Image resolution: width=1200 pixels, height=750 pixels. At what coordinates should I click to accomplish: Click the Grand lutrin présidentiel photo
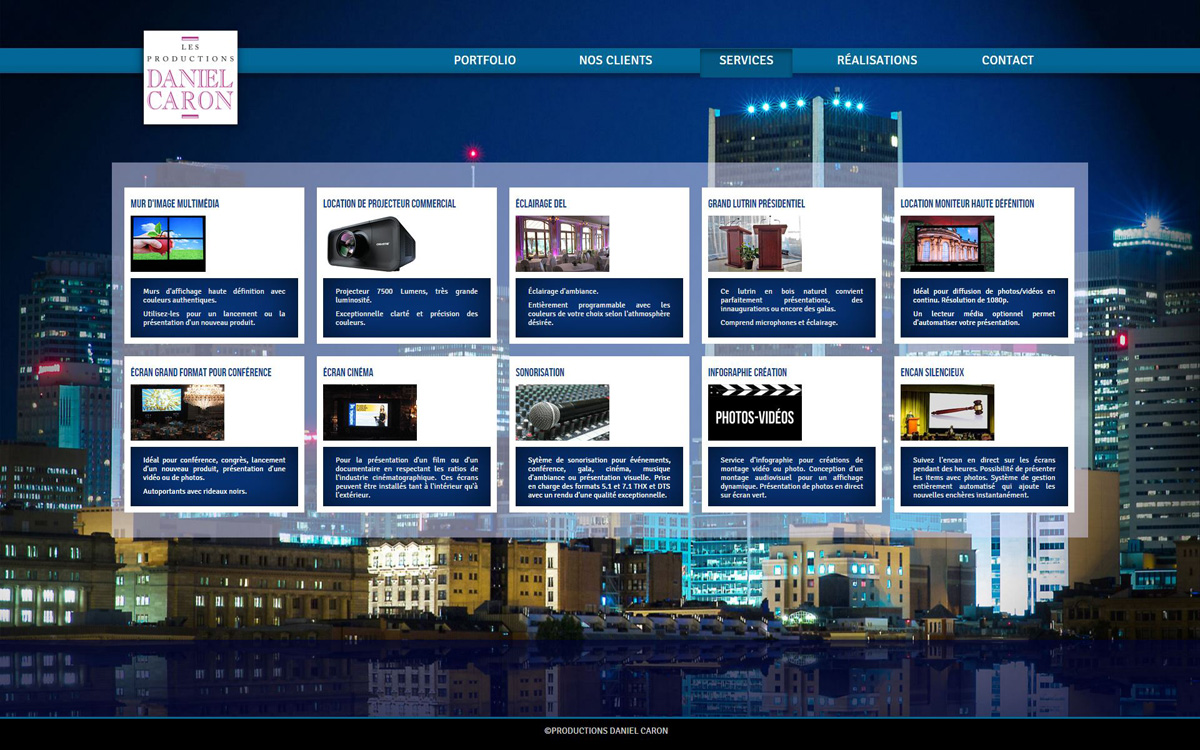point(755,244)
